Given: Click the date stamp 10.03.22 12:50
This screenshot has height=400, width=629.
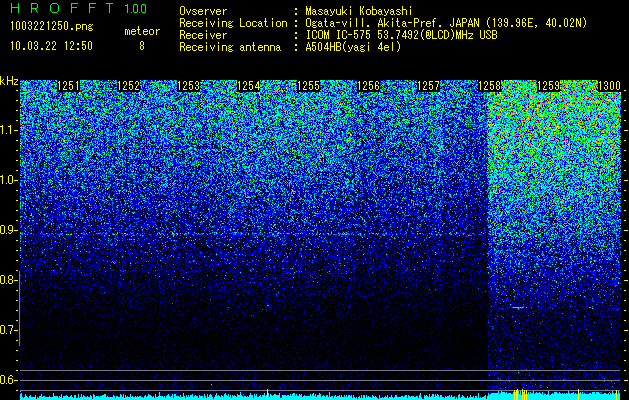Looking at the screenshot, I should (51, 46).
